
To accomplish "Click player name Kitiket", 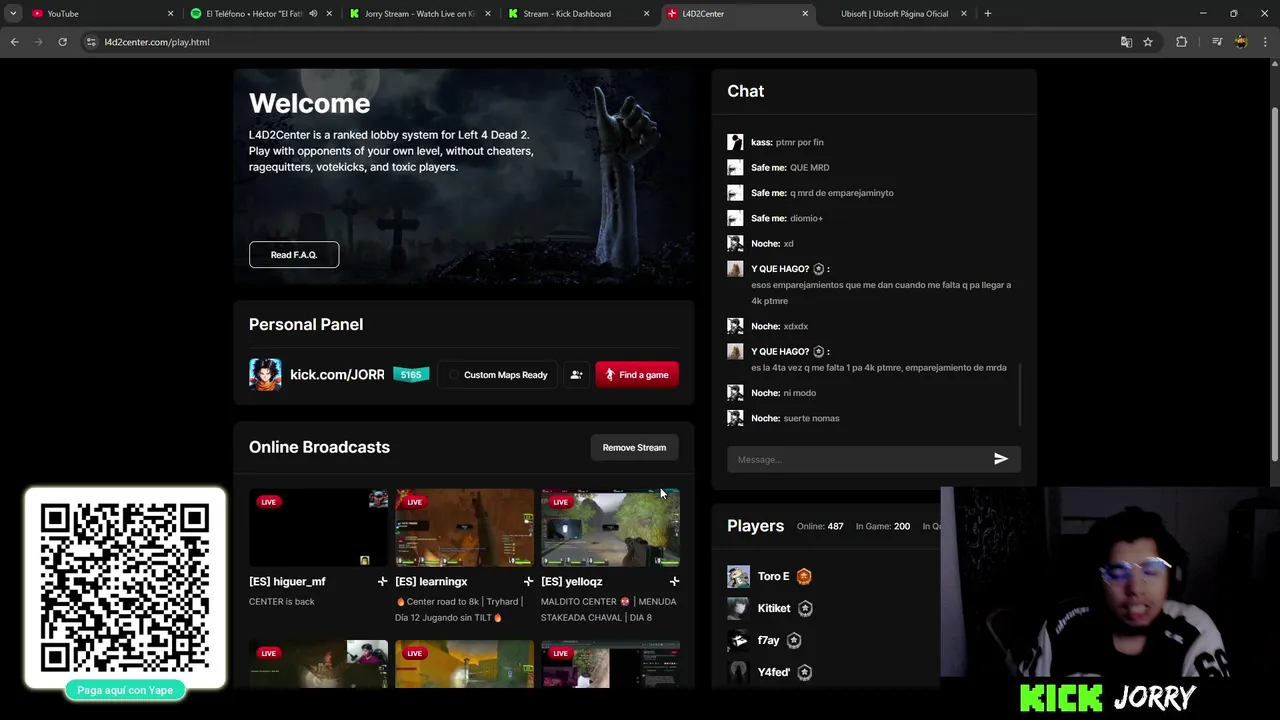I will [774, 608].
